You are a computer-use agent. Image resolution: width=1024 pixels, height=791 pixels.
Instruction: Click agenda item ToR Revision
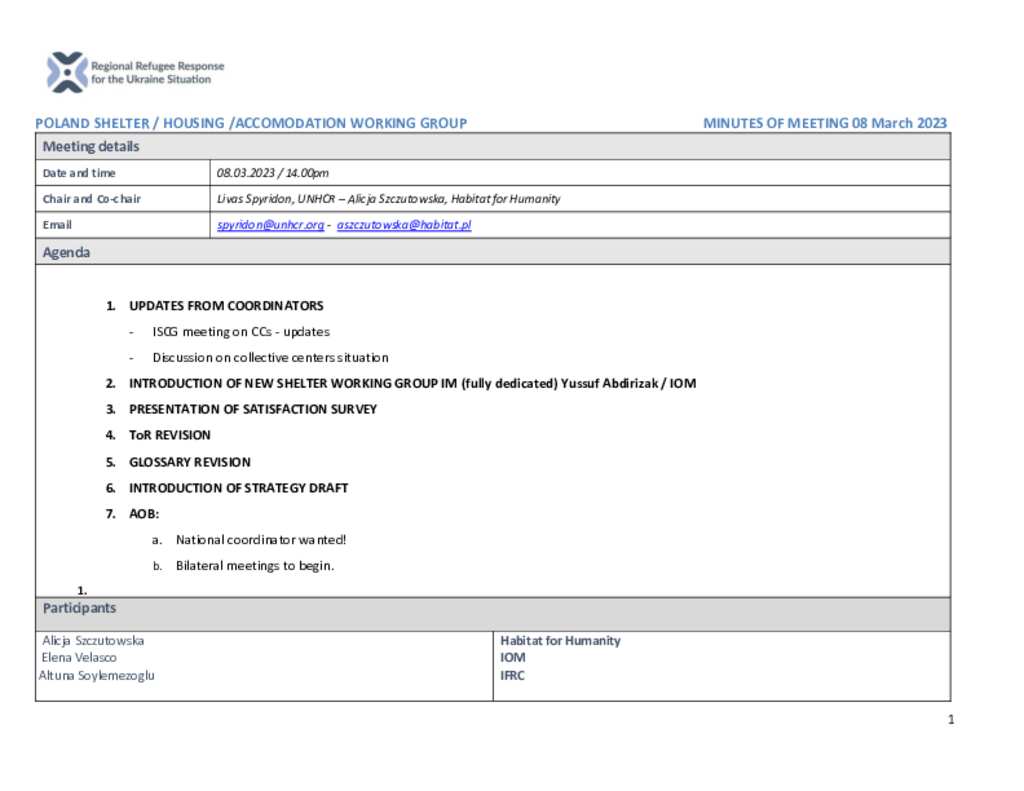170,436
